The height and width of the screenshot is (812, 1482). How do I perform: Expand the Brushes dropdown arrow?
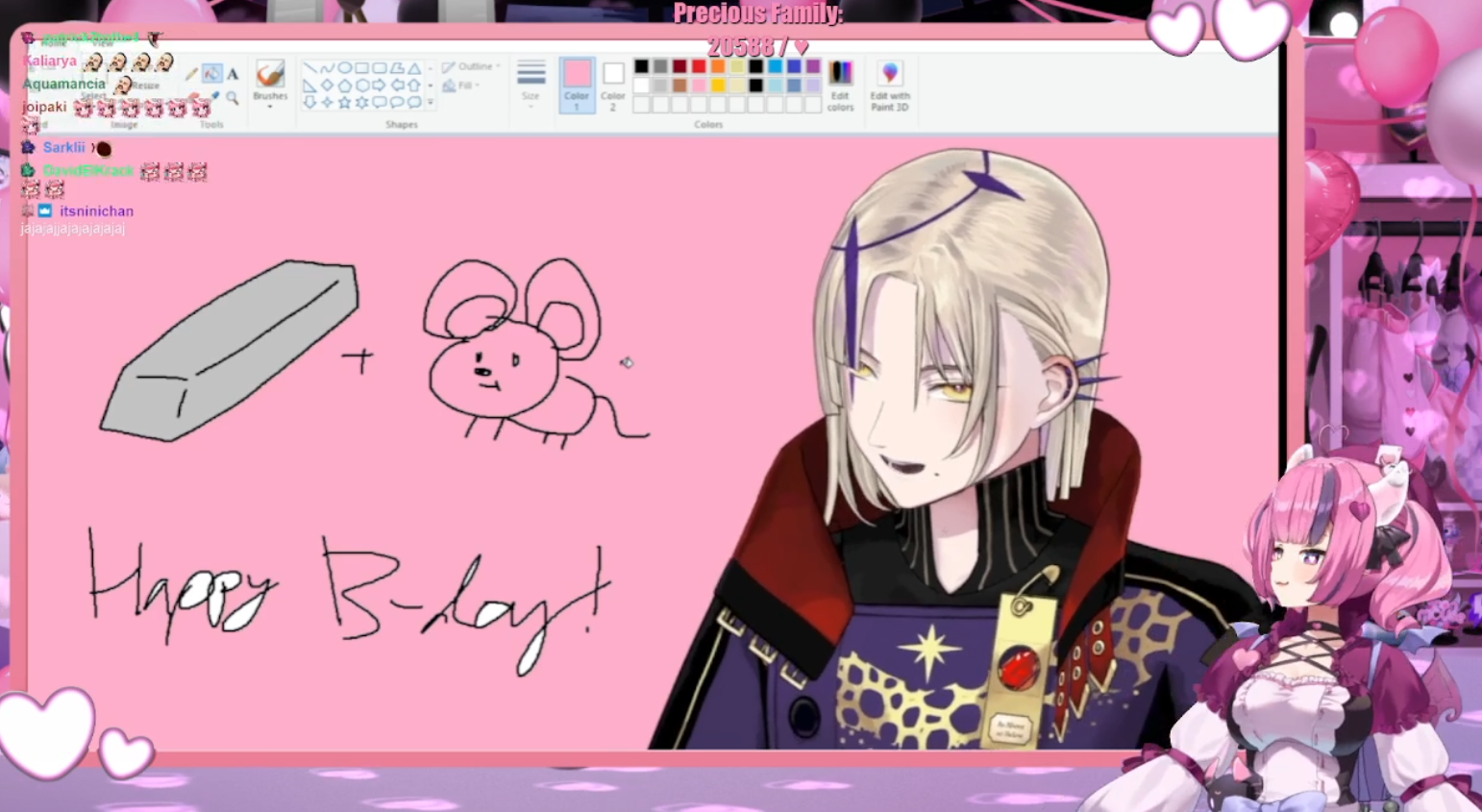(x=270, y=106)
